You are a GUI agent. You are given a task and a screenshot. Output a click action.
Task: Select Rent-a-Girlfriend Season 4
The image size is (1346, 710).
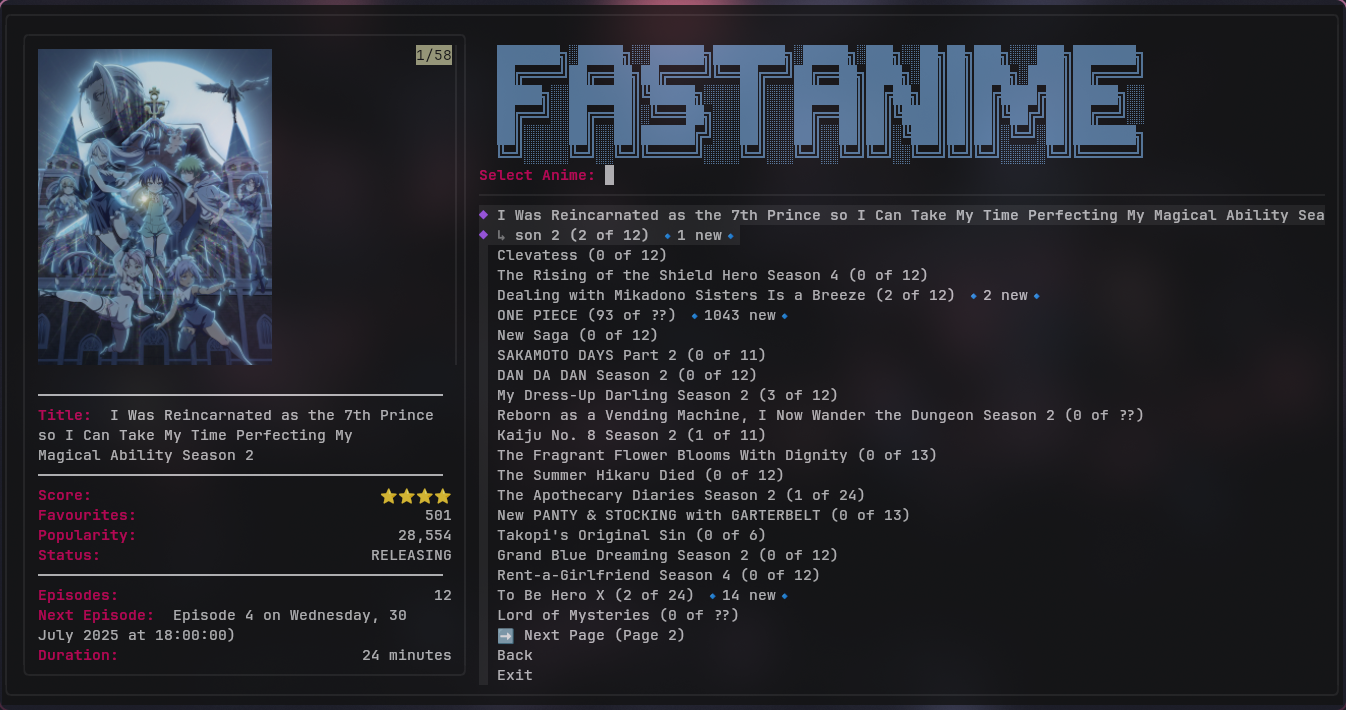[659, 576]
